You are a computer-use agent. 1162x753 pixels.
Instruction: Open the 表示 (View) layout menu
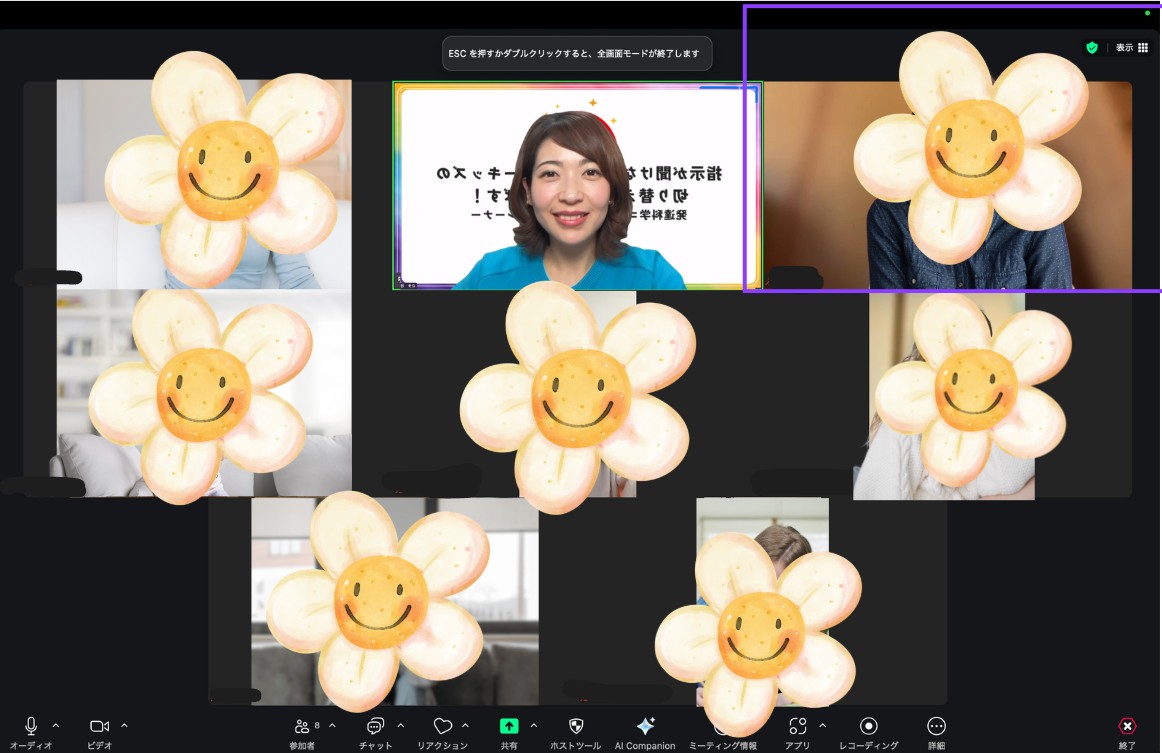[x=1132, y=48]
